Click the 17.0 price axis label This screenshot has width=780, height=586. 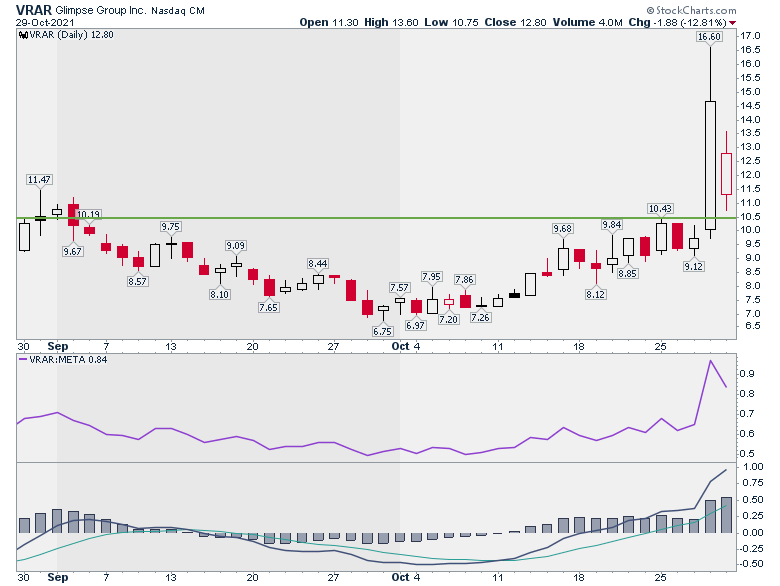click(x=751, y=36)
